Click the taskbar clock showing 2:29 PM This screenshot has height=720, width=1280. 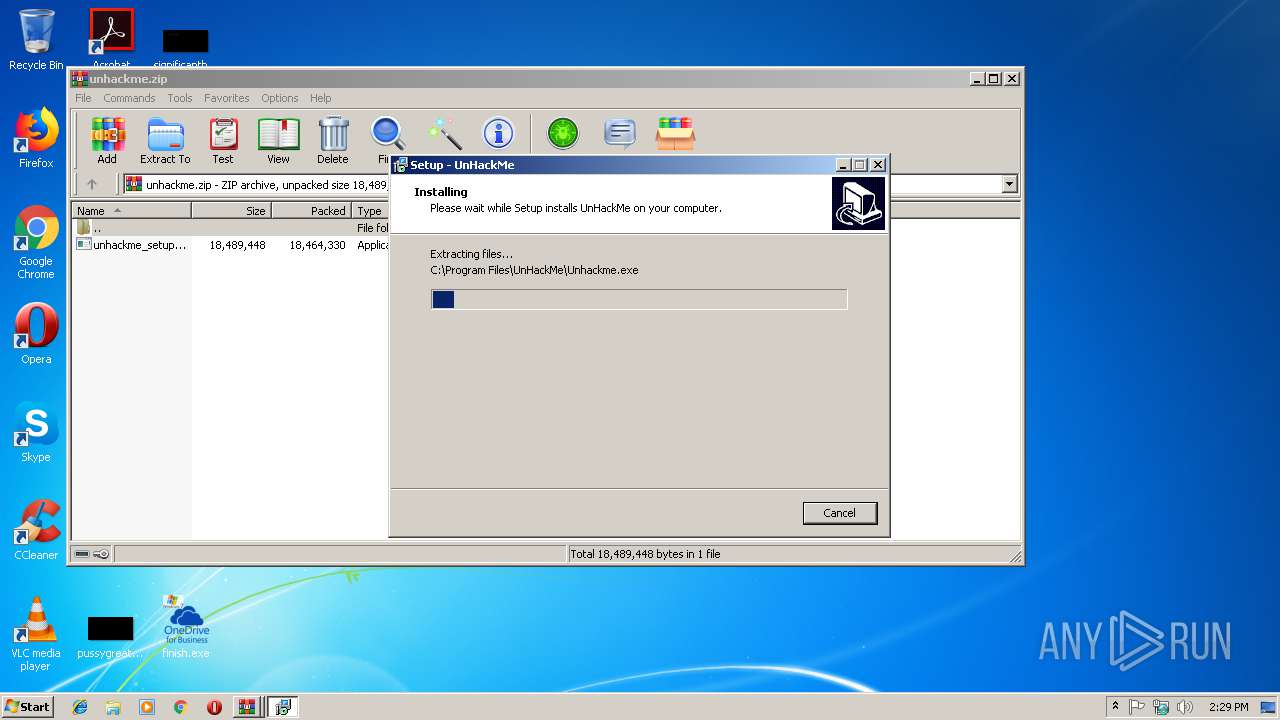click(1228, 707)
